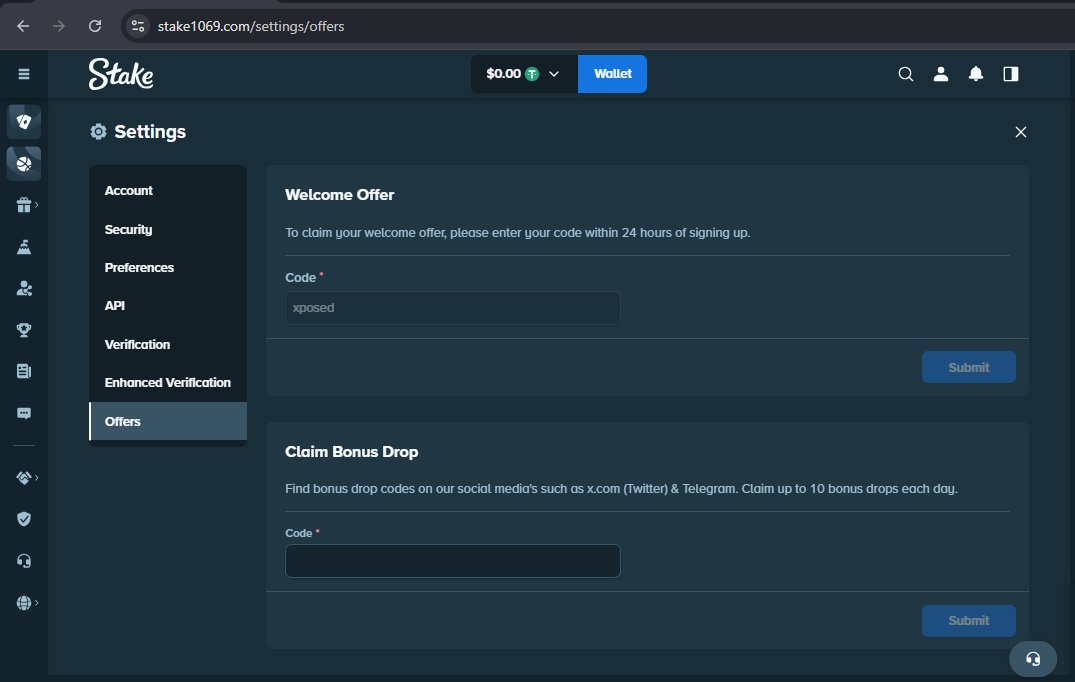
Task: Open the Blog newspaper icon
Action: click(x=24, y=371)
